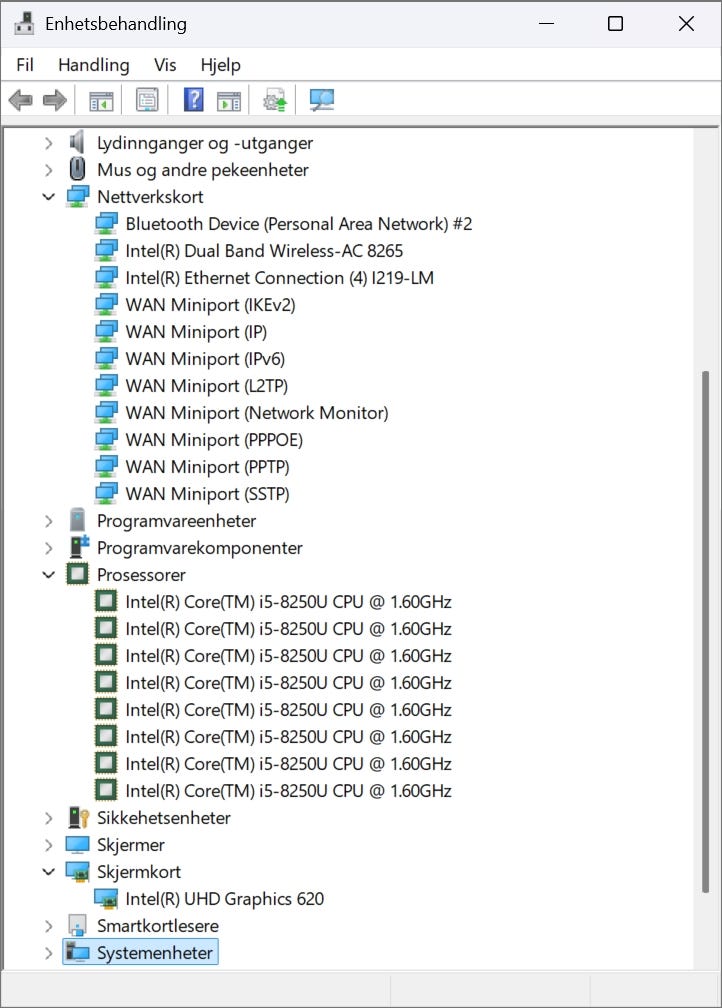Viewport: 722px width, 1008px height.
Task: Open the Fil menu
Action: [x=25, y=65]
